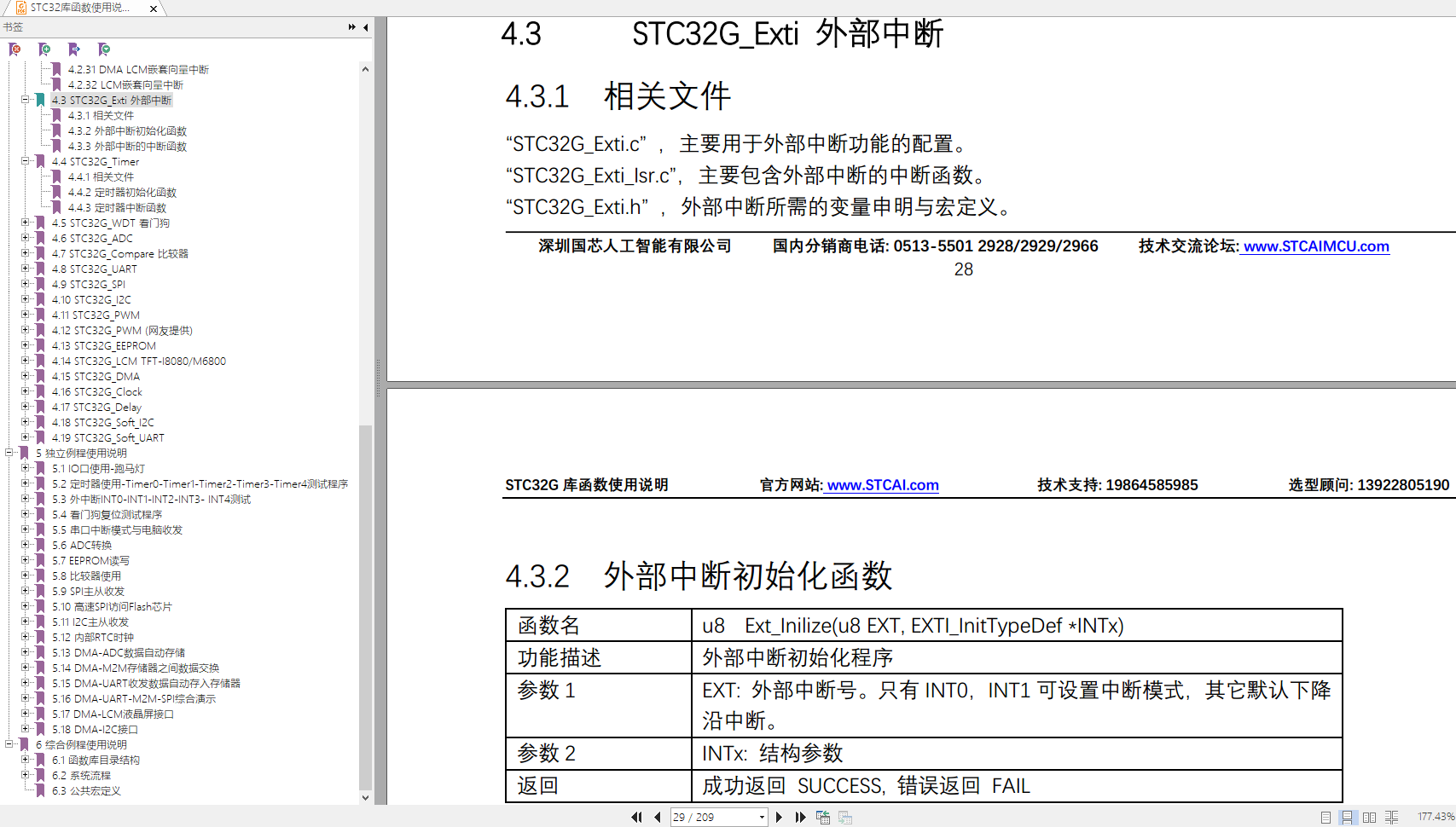Open bookmark 4.9 STC32G_SPI

pyautogui.click(x=88, y=284)
